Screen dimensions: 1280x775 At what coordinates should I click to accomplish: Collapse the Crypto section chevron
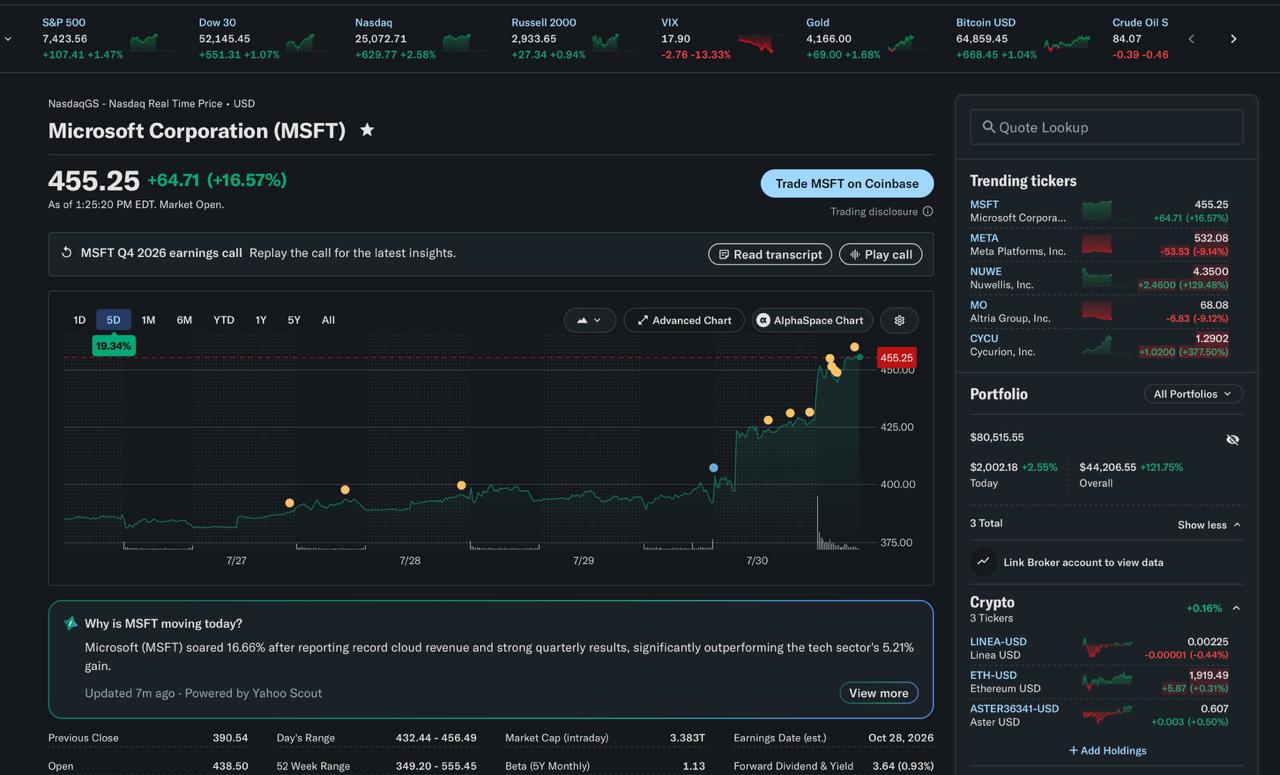[x=1236, y=608]
